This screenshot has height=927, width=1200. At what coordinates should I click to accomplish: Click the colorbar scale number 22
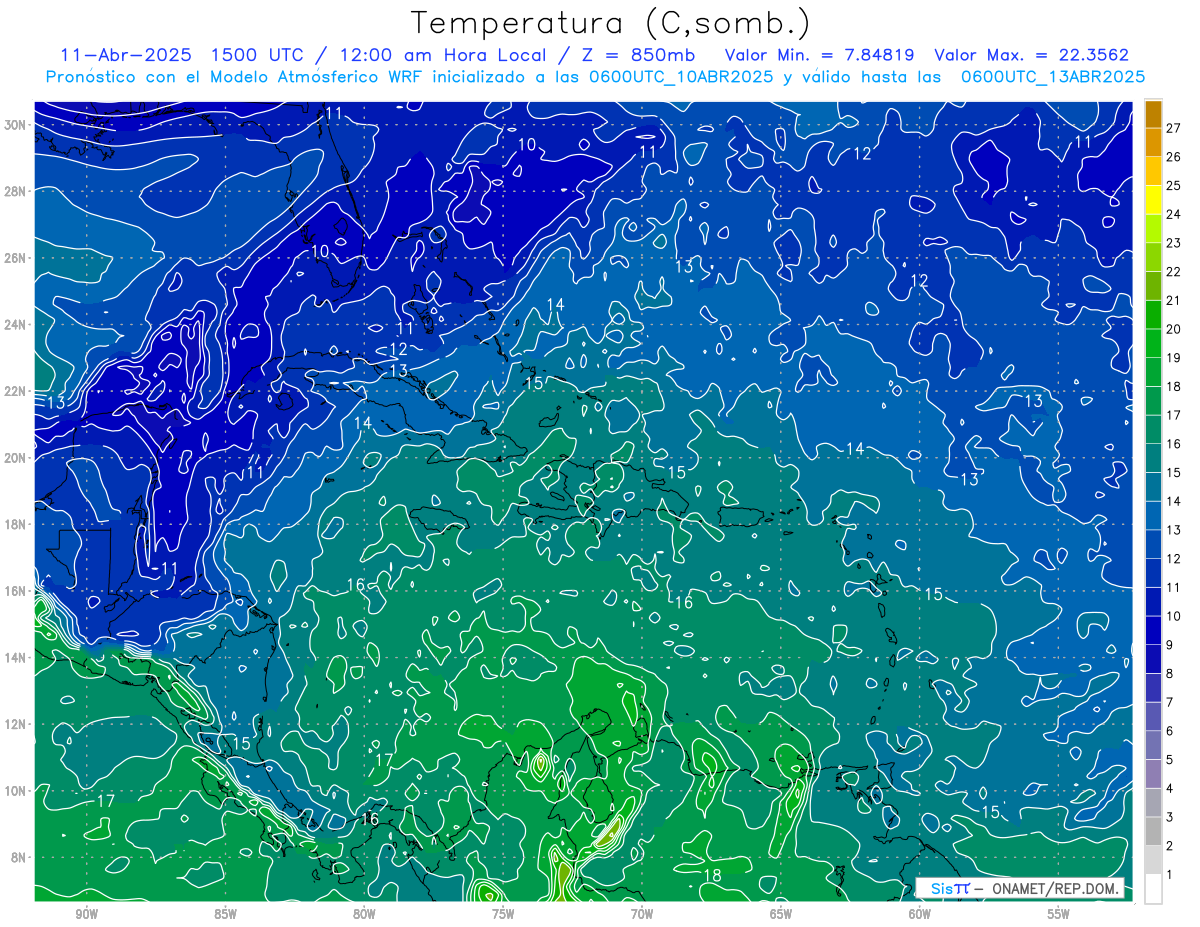[x=1174, y=271]
